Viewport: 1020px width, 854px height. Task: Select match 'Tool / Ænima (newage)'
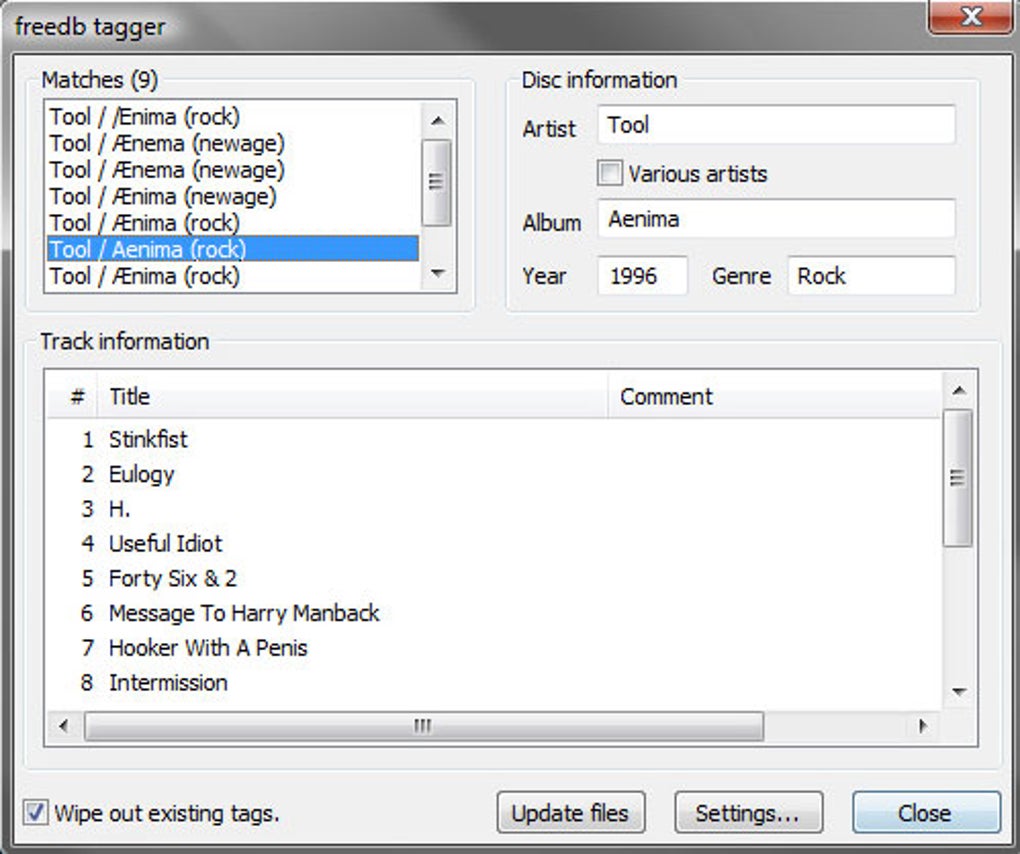(232, 196)
